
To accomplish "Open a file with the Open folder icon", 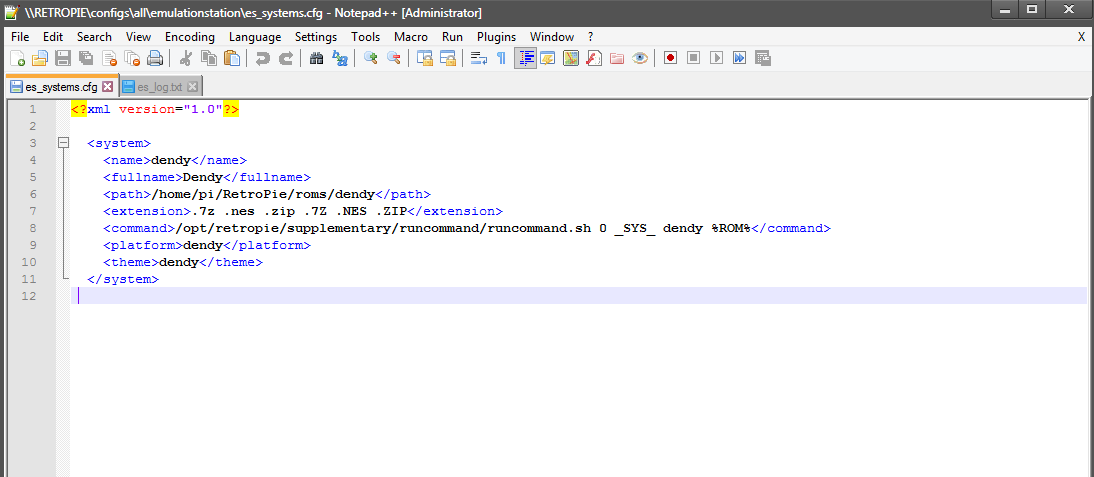I will coord(40,59).
